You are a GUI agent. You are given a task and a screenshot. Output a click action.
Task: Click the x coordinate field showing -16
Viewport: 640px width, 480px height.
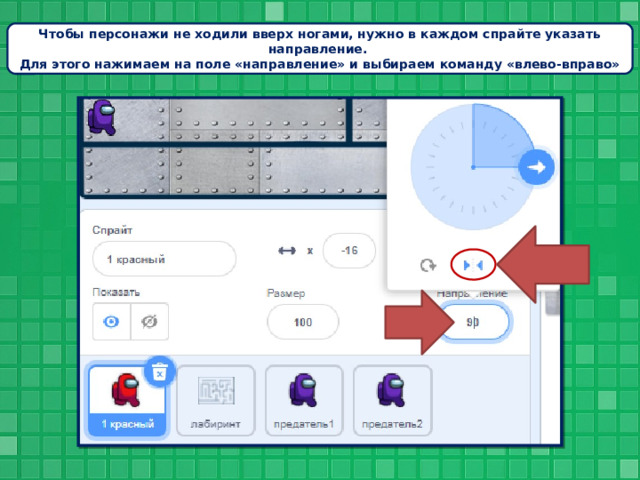(x=349, y=251)
